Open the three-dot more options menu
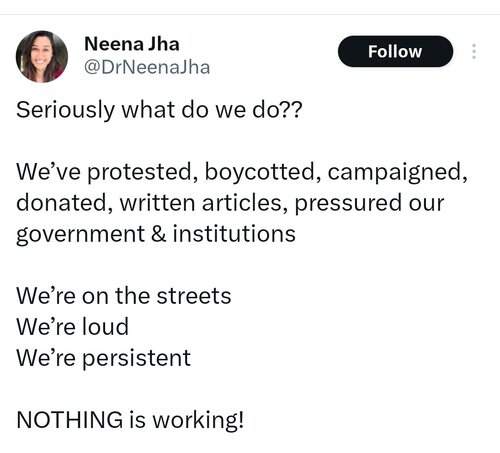Image resolution: width=500 pixels, height=453 pixels. [x=474, y=52]
